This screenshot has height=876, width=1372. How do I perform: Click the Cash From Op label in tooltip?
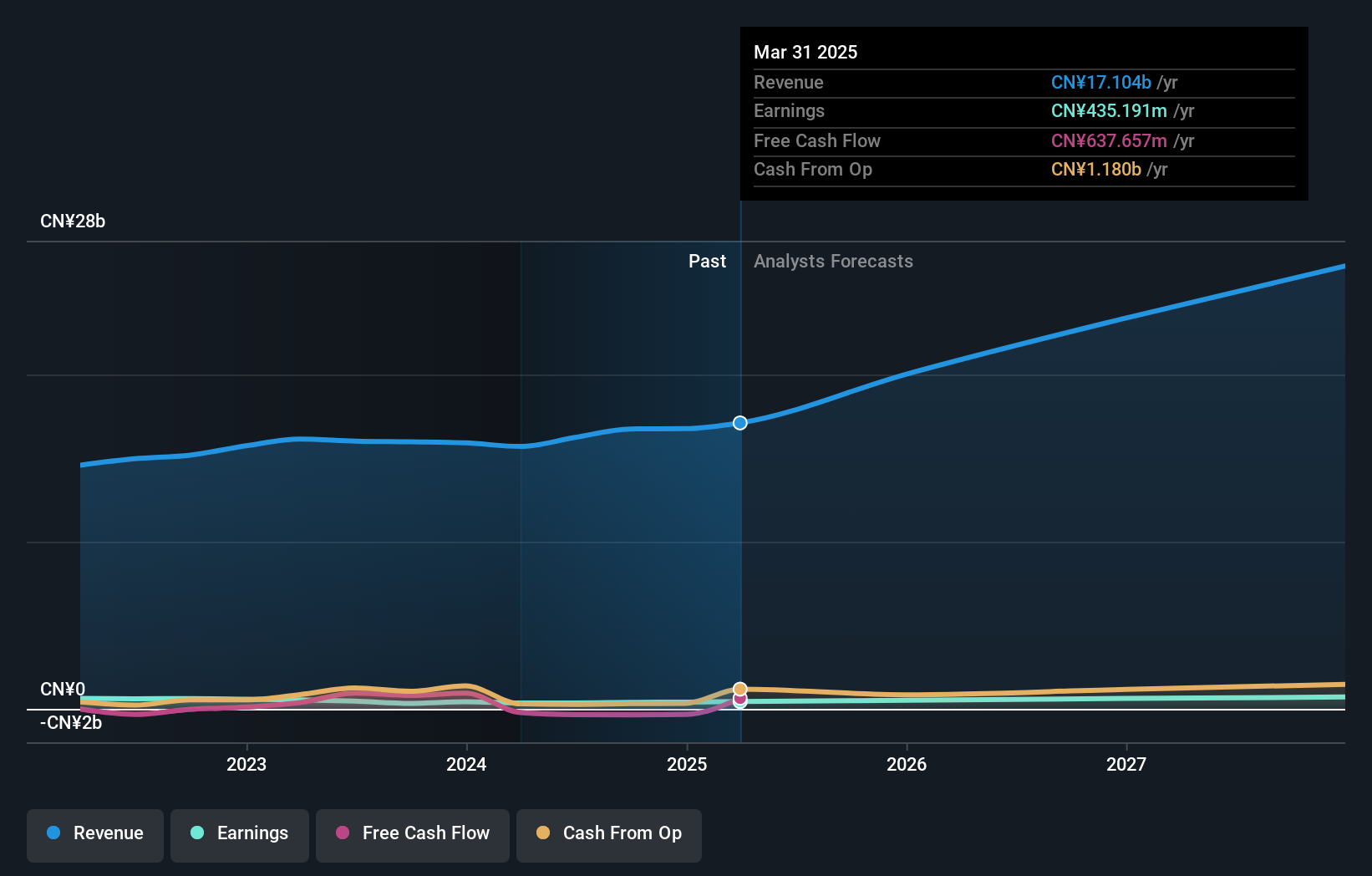pyautogui.click(x=813, y=170)
